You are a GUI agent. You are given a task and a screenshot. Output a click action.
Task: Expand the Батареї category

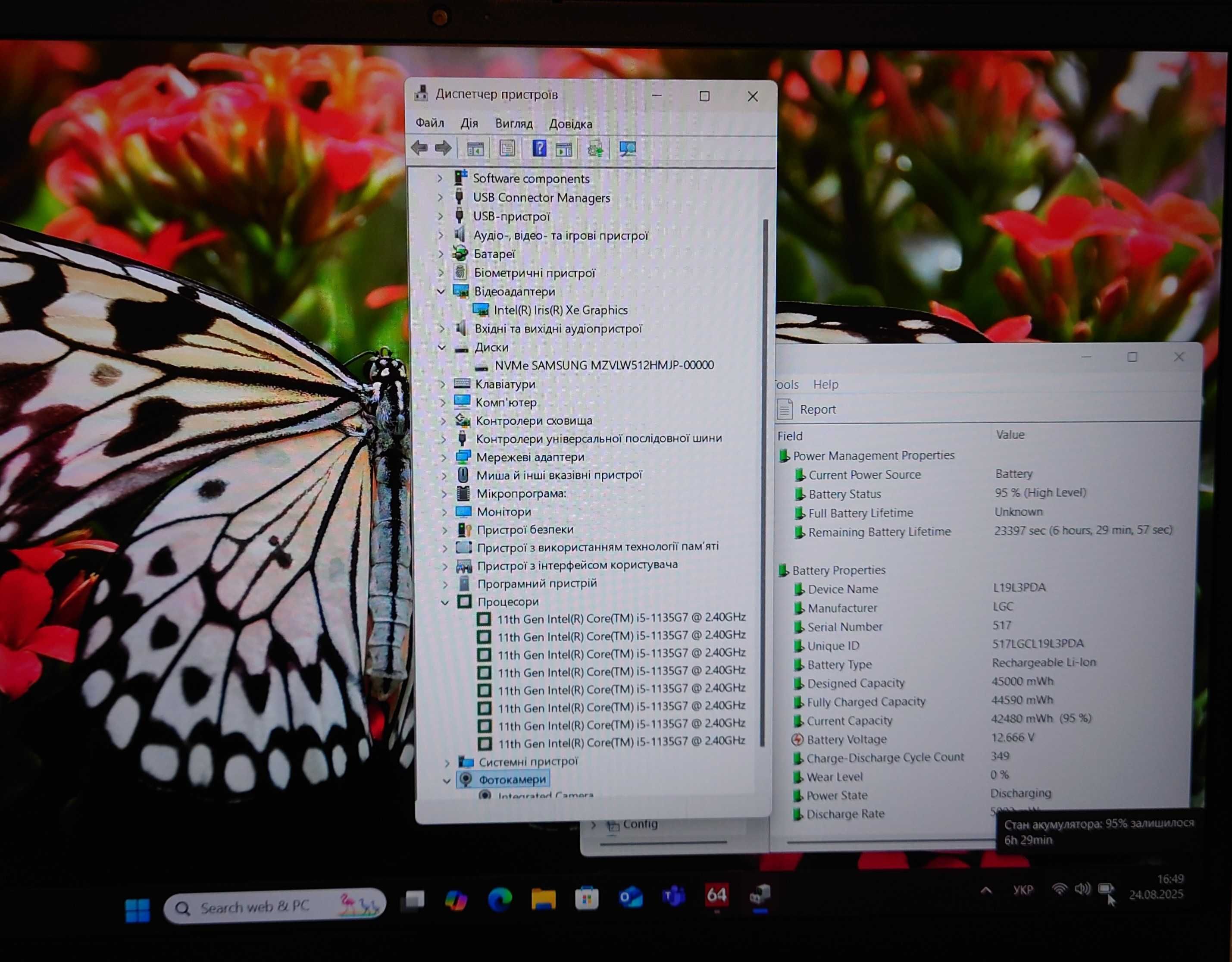pos(441,254)
